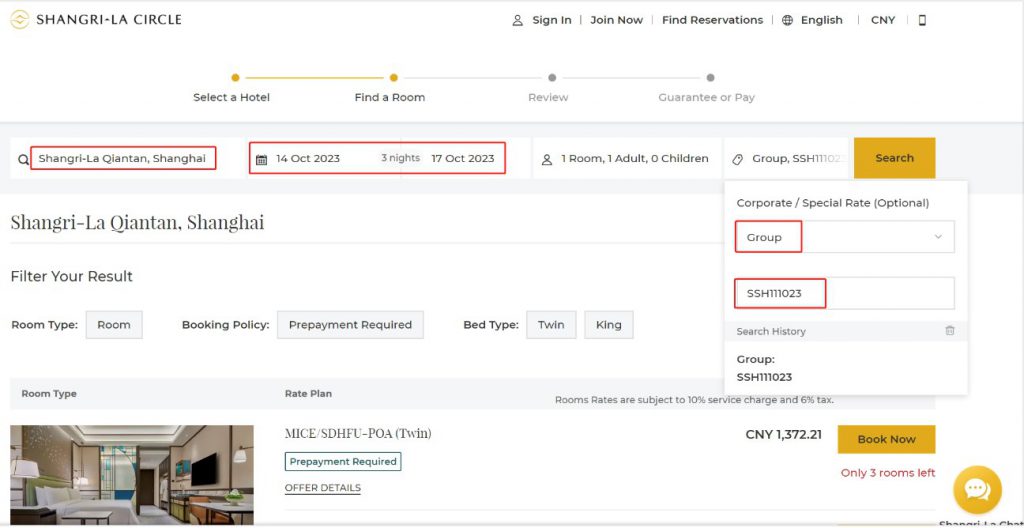Click the yellow Search button

pos(895,158)
